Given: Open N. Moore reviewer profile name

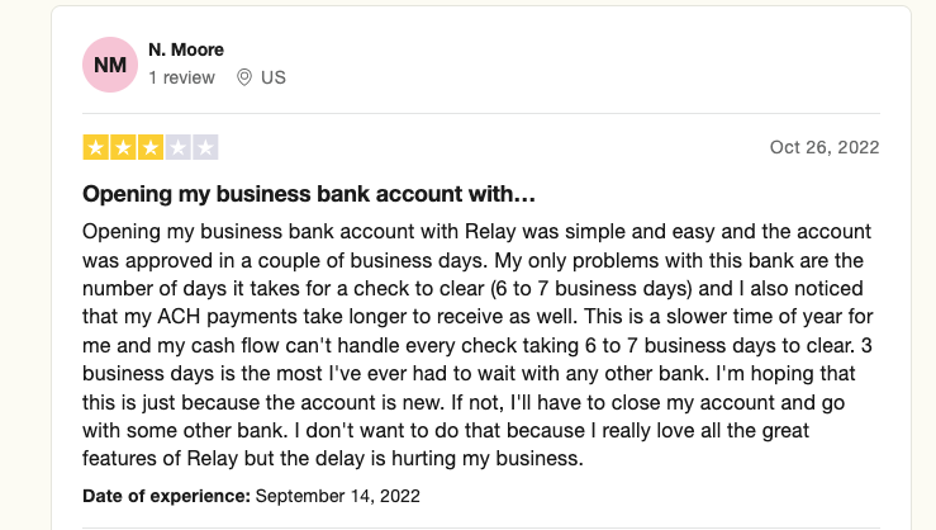Looking at the screenshot, I should (x=186, y=50).
